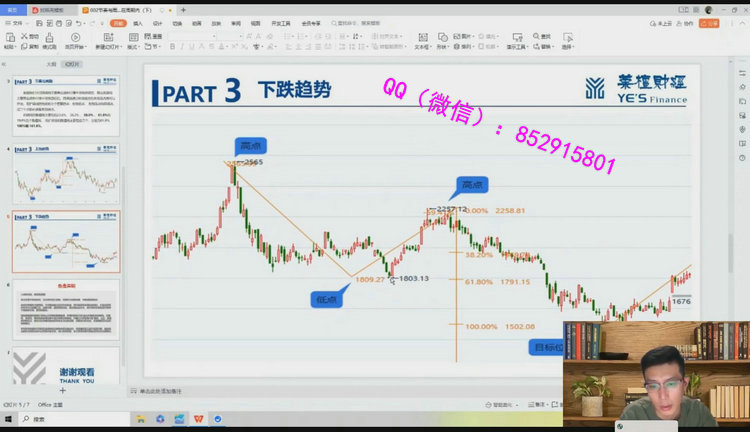Click the orange 分享 share button
This screenshot has width=750, height=432.
pyautogui.click(x=713, y=22)
